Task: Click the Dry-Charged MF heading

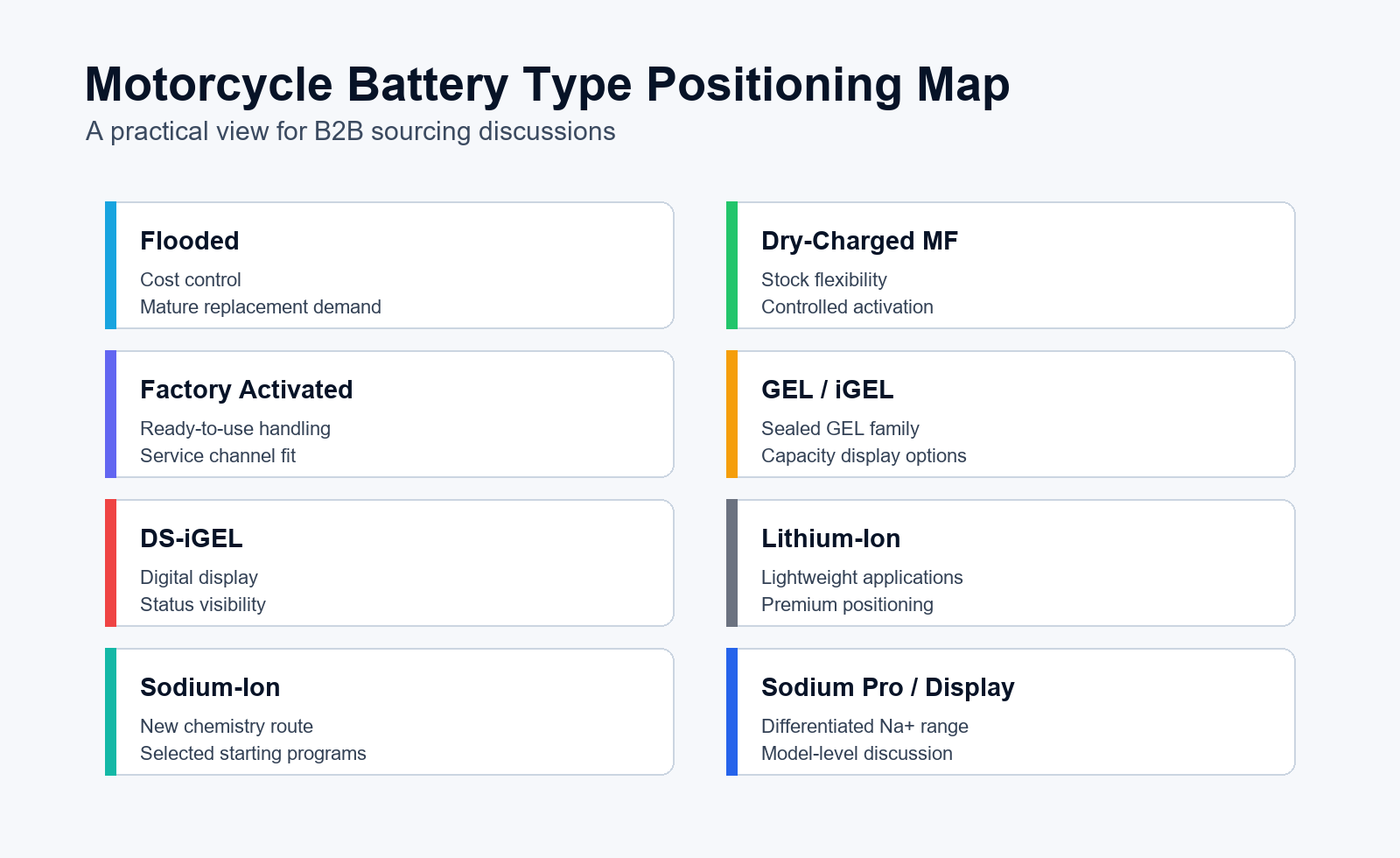Action: click(x=859, y=241)
